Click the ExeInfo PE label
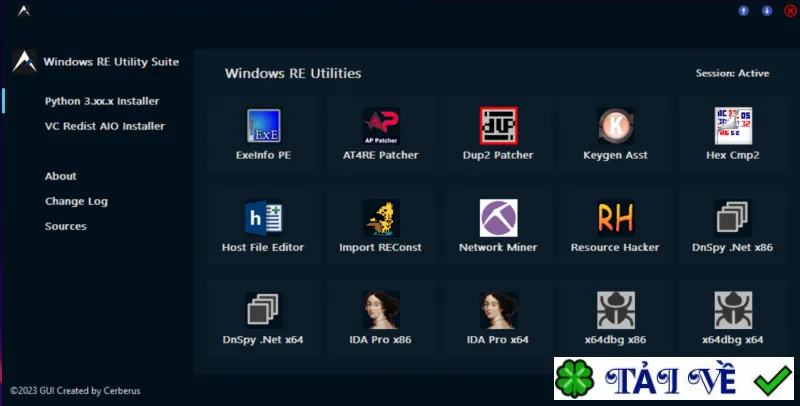Image resolution: width=800 pixels, height=406 pixels. 263,155
